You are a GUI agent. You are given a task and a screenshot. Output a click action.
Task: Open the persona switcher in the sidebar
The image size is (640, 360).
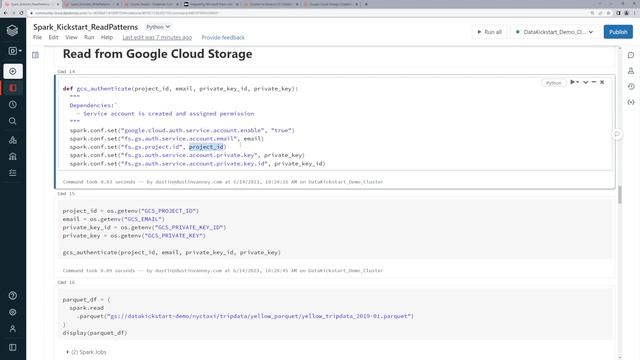coord(15,51)
